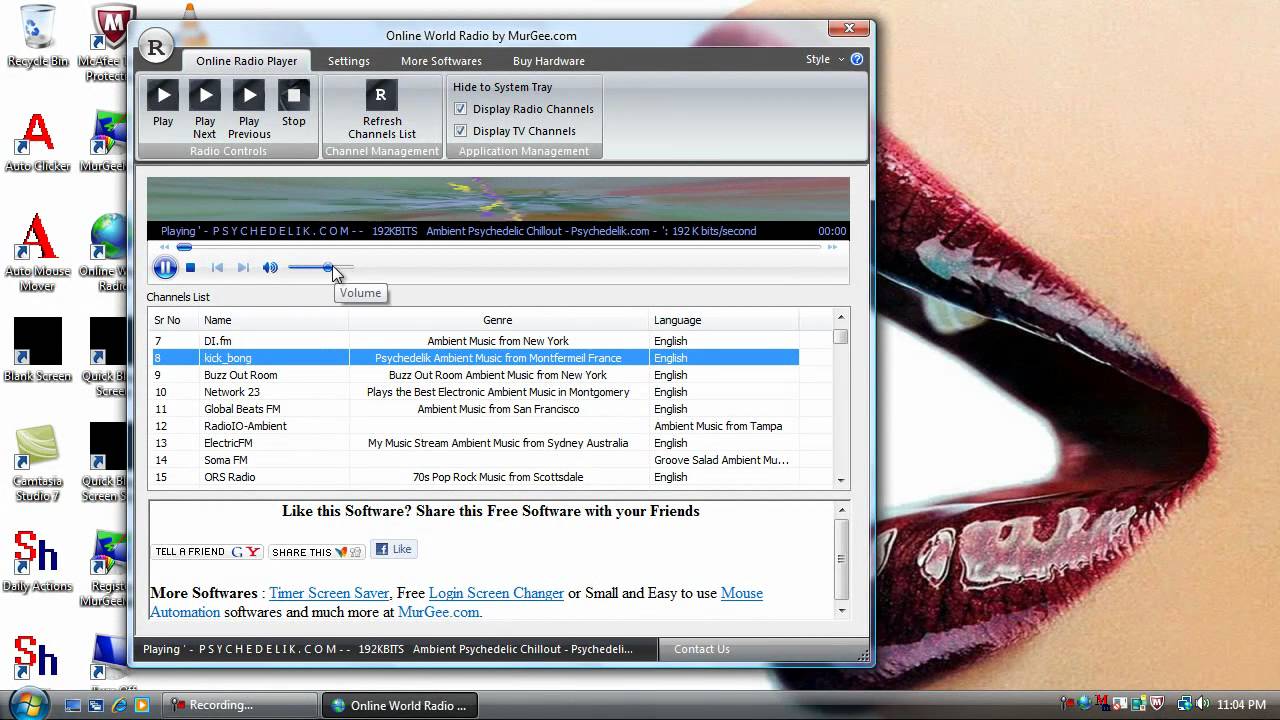
Task: Select the Buzz Out Room channel row
Action: [x=475, y=375]
